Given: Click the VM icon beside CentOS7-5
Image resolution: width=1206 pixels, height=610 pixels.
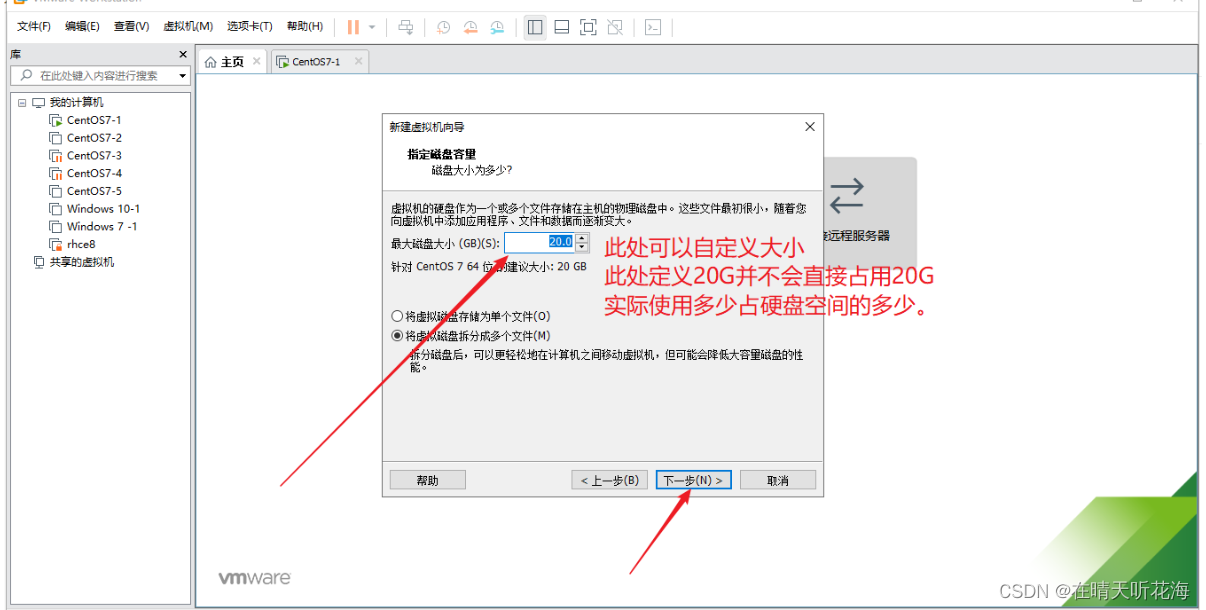Looking at the screenshot, I should point(56,191).
